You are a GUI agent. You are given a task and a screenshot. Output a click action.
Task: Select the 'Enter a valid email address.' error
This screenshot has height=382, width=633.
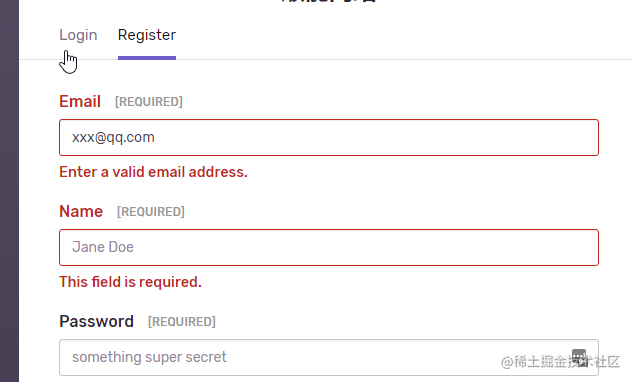pos(153,172)
